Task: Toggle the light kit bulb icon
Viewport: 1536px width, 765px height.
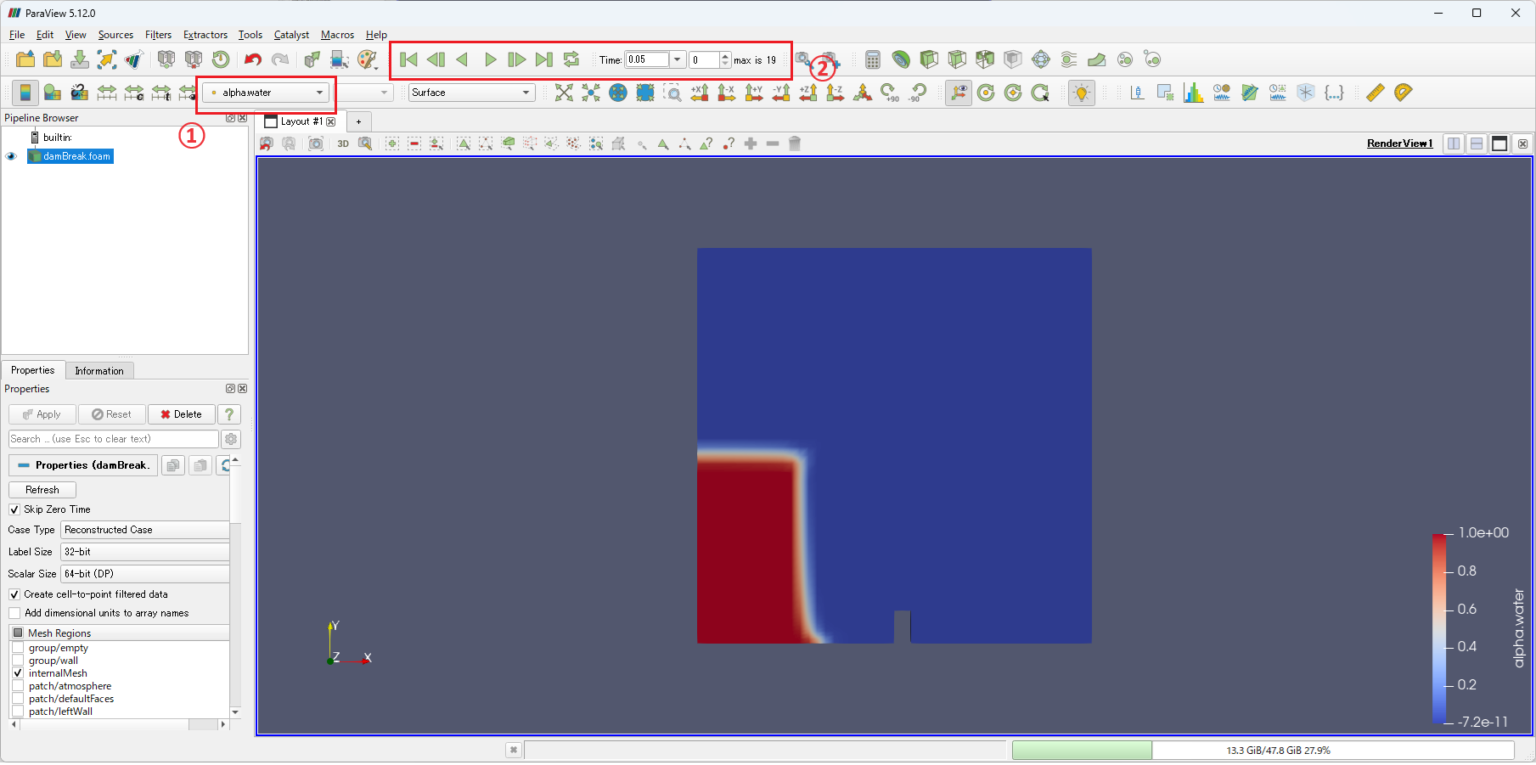Action: (1080, 93)
